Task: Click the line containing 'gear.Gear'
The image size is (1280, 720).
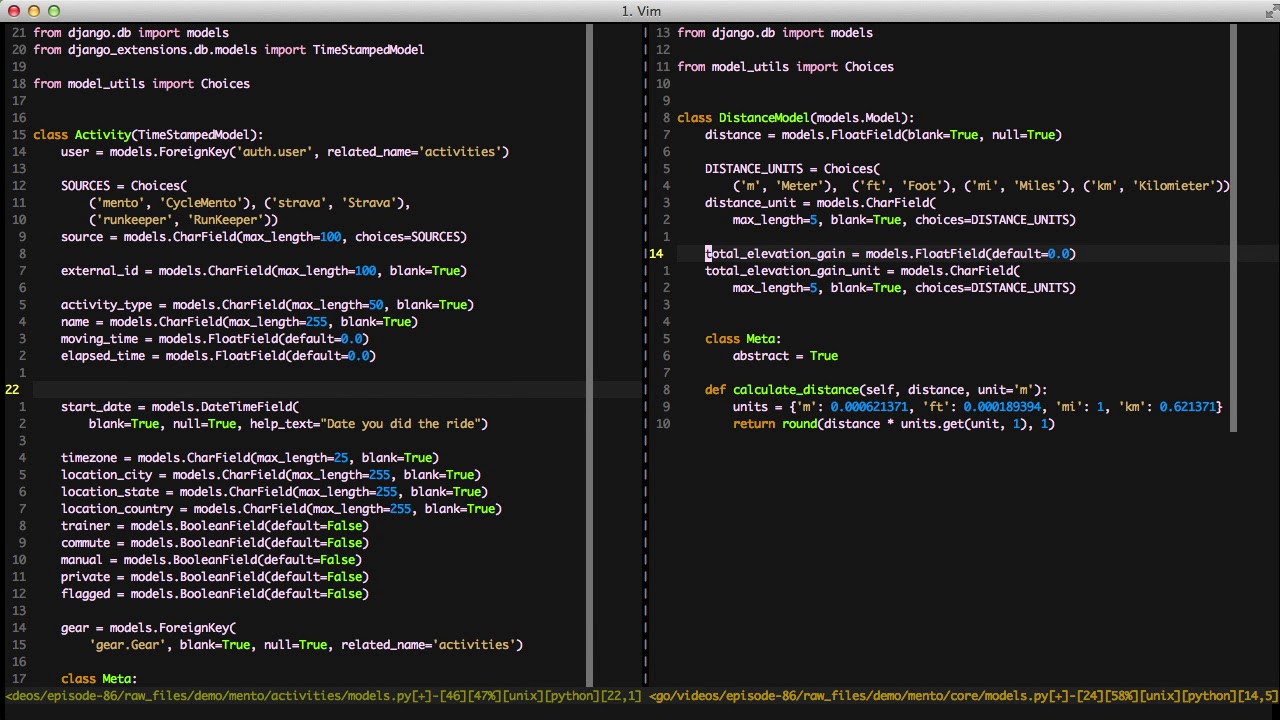Action: [x=306, y=644]
